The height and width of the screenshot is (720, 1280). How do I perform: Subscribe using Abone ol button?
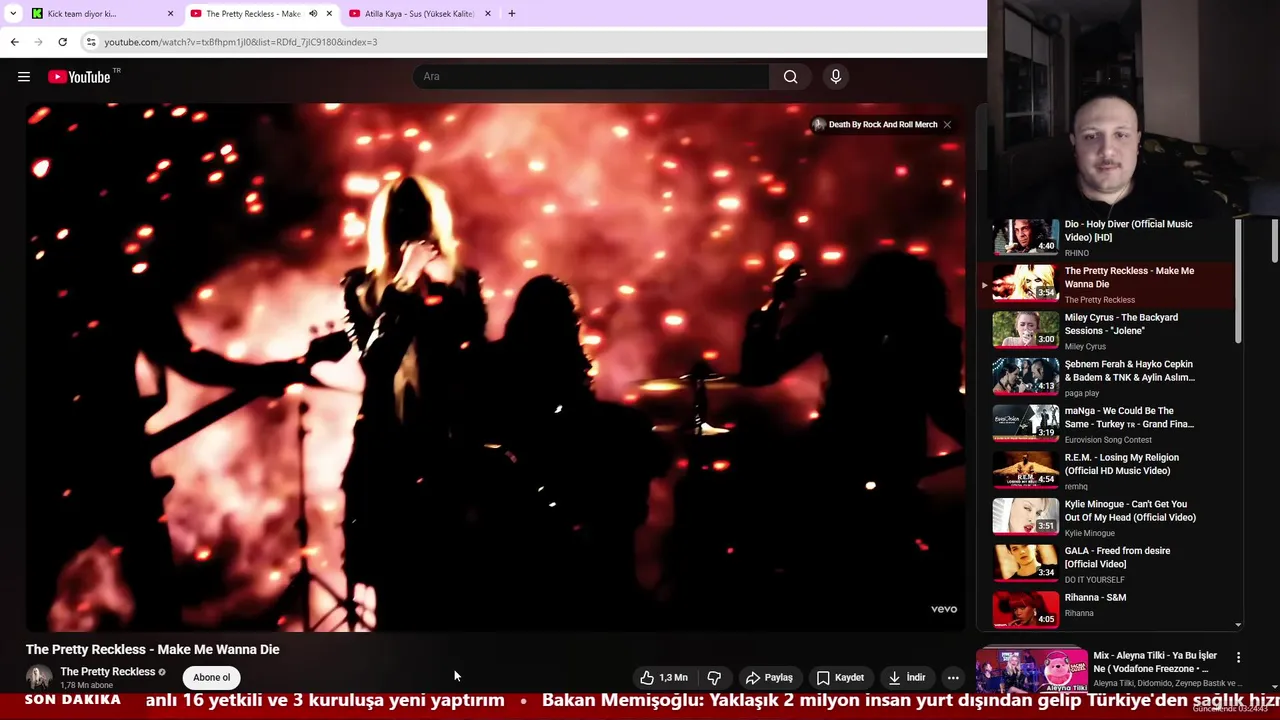(212, 677)
